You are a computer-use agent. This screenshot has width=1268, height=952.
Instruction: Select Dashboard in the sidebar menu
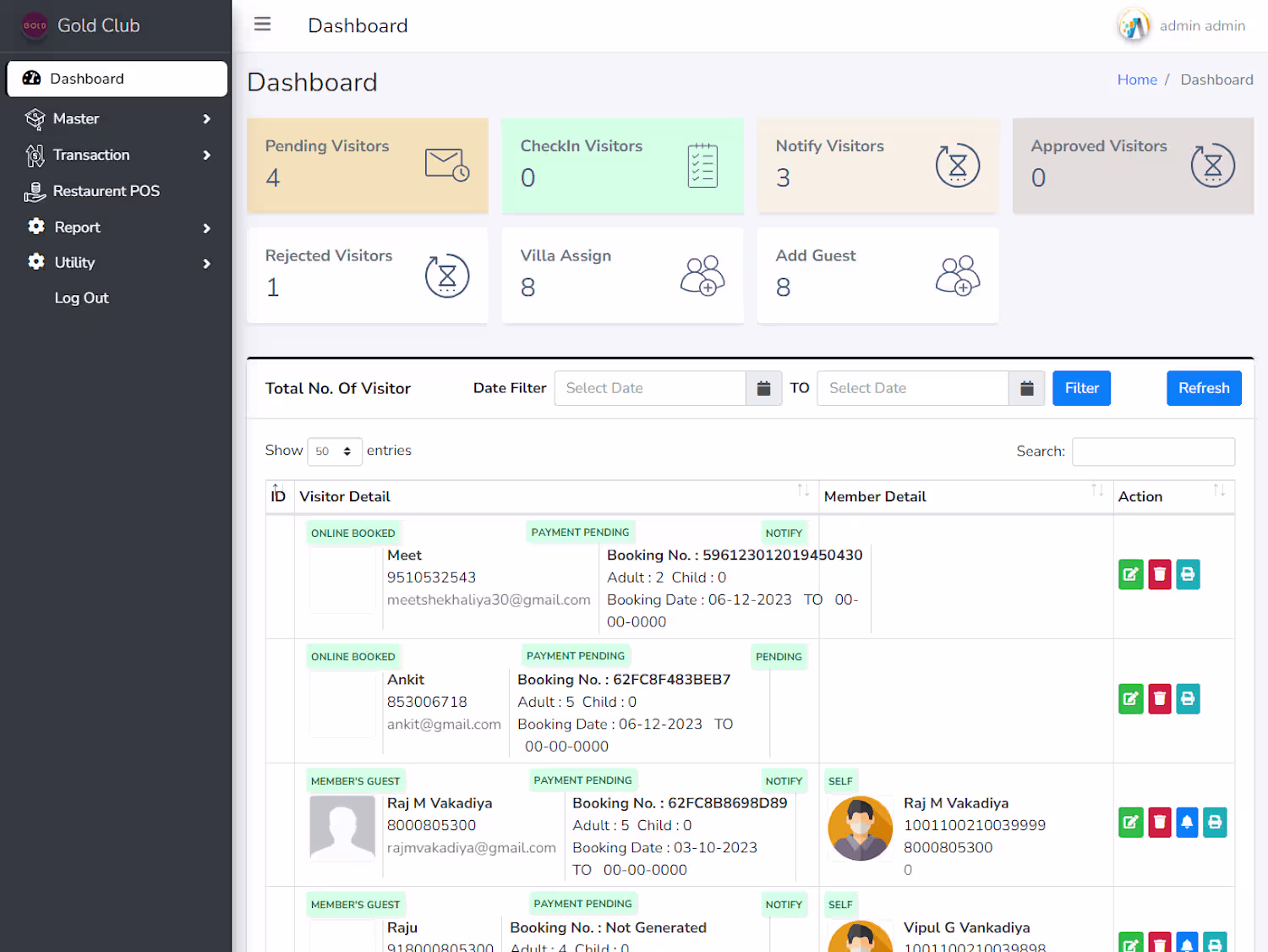[x=118, y=79]
